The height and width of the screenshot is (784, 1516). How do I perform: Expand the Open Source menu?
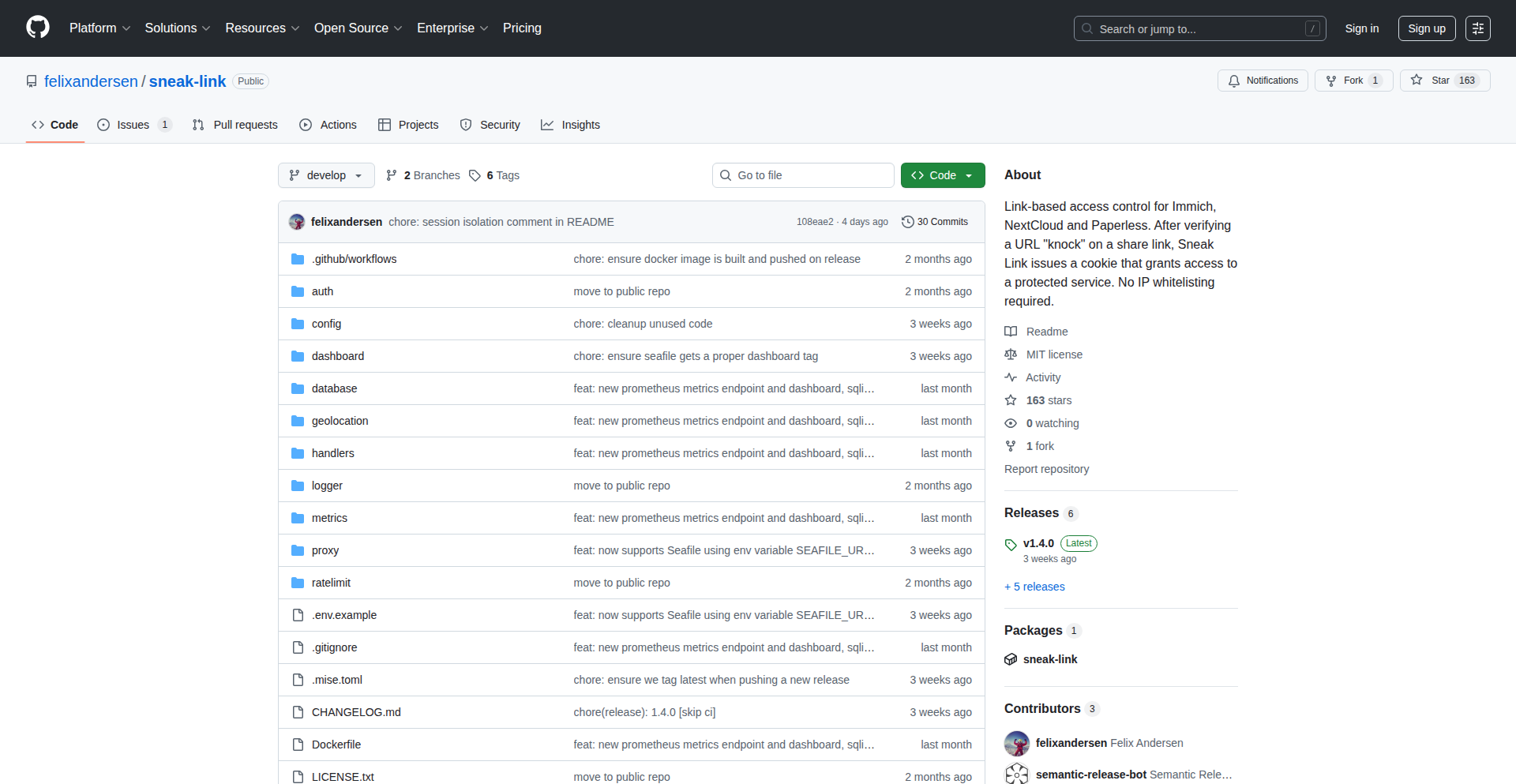pyautogui.click(x=358, y=28)
